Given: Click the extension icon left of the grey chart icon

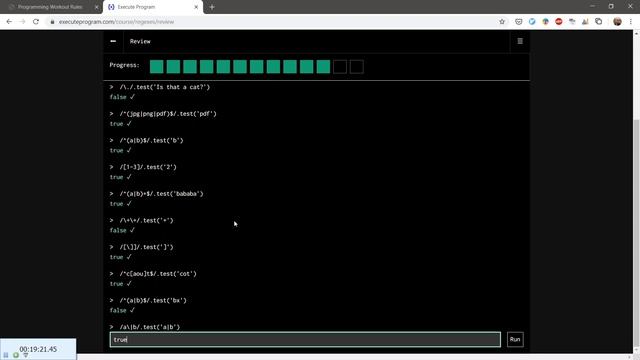Looking at the screenshot, I should click(572, 22).
